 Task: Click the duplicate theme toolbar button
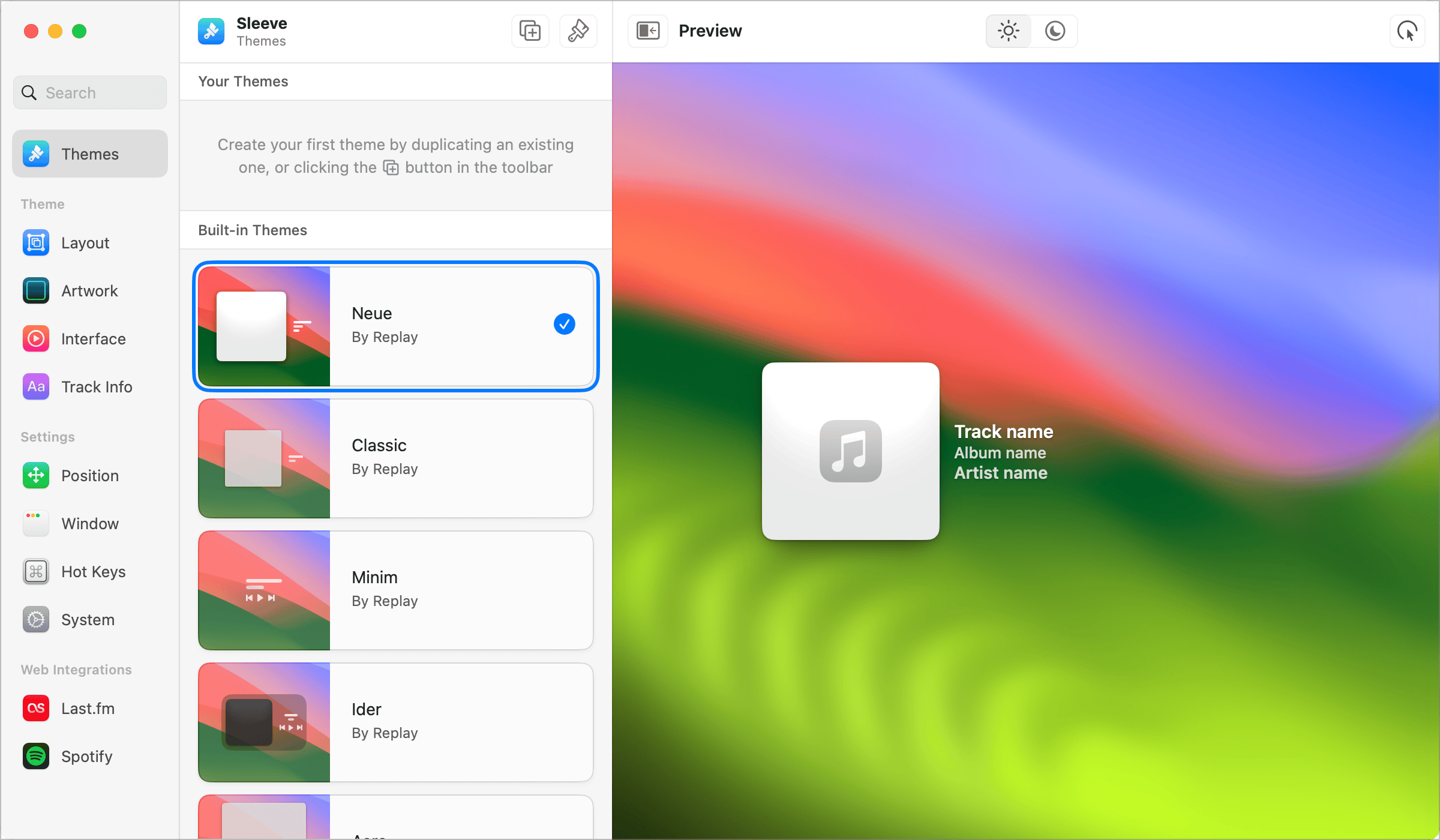pos(530,31)
